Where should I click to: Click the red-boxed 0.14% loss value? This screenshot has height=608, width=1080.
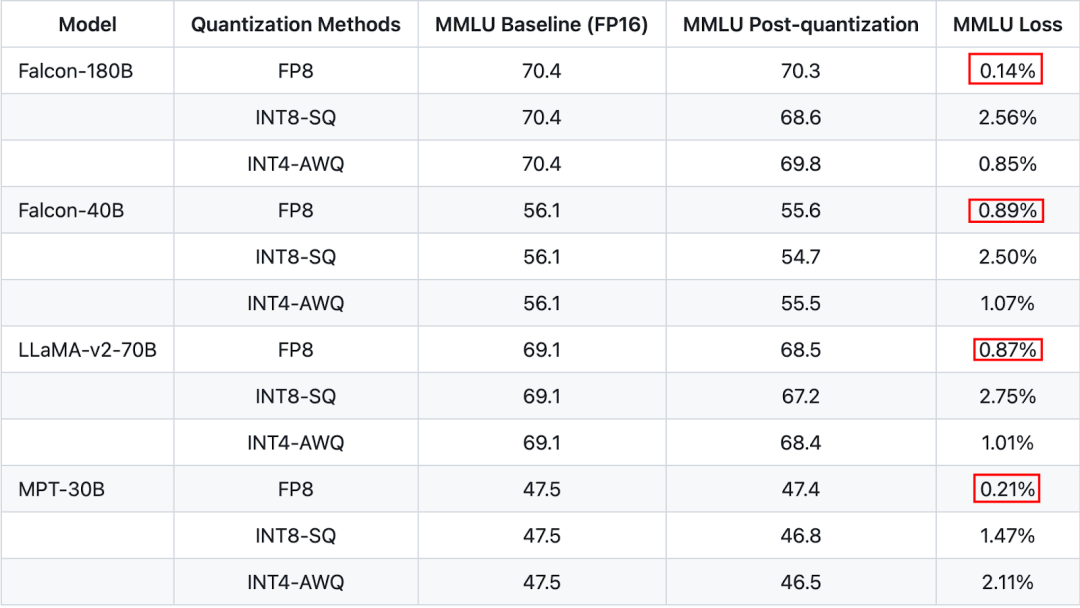coord(1006,71)
